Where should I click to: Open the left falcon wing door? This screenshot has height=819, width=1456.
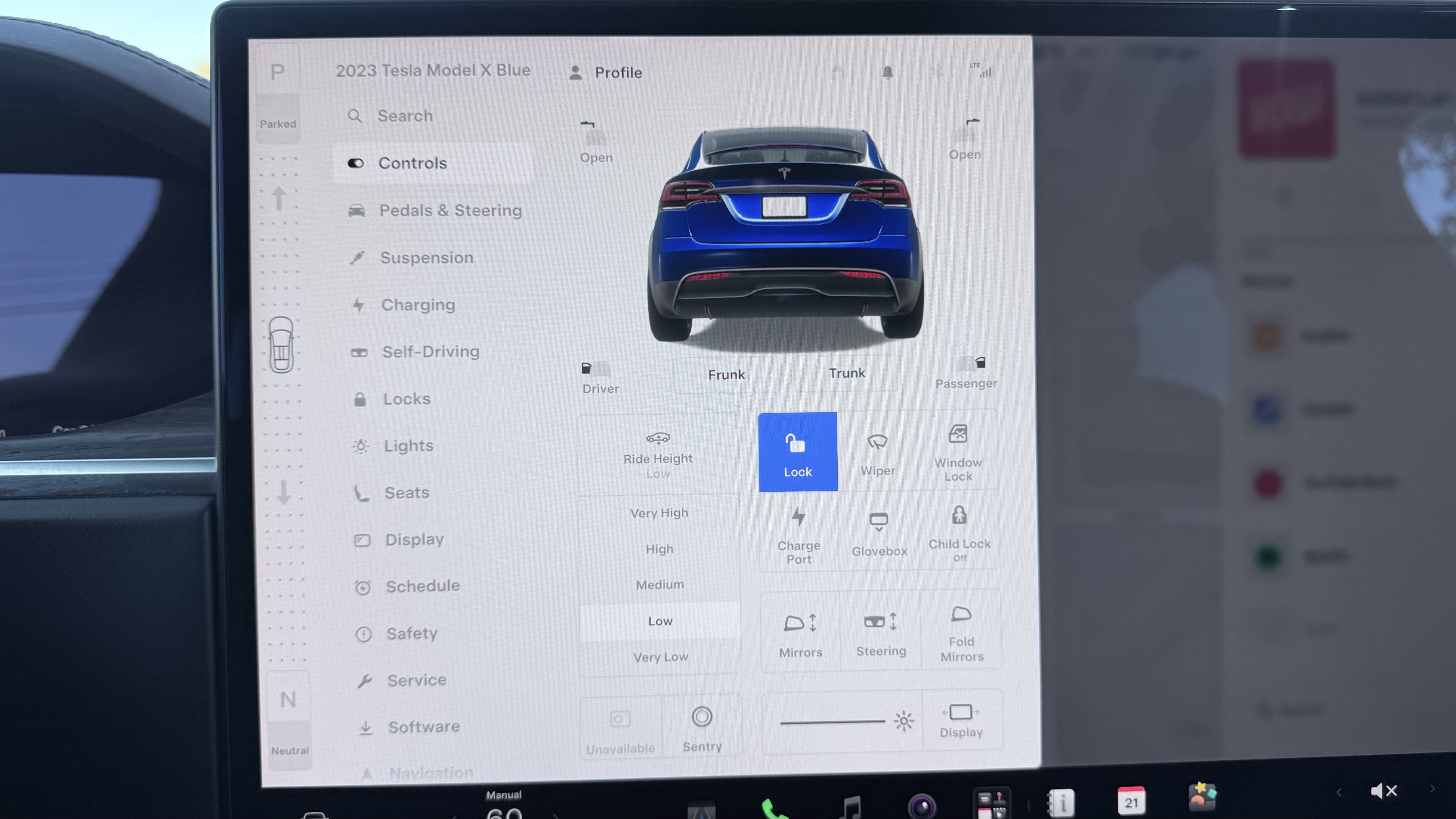[x=596, y=142]
